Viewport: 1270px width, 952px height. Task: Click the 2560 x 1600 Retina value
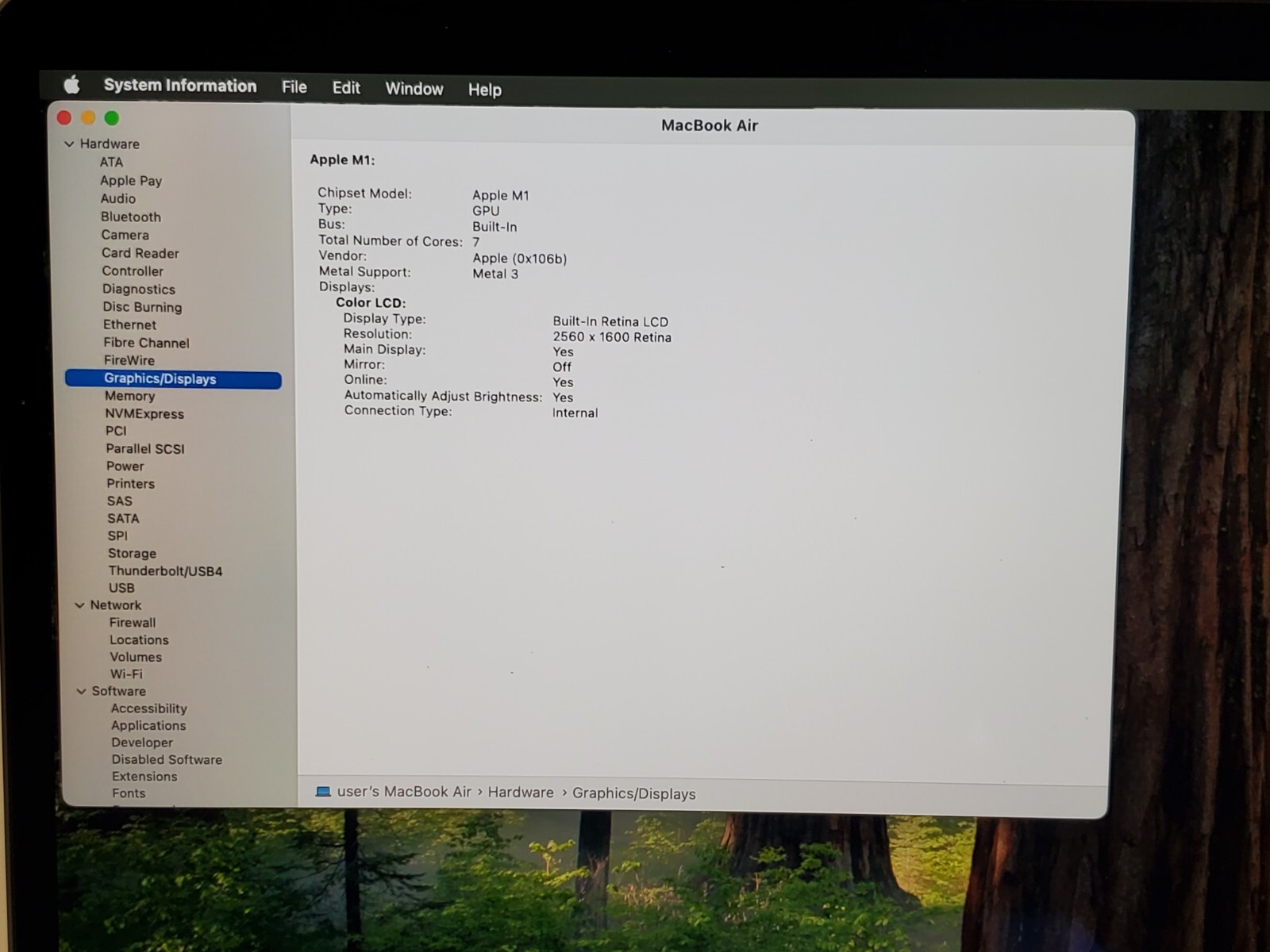612,337
